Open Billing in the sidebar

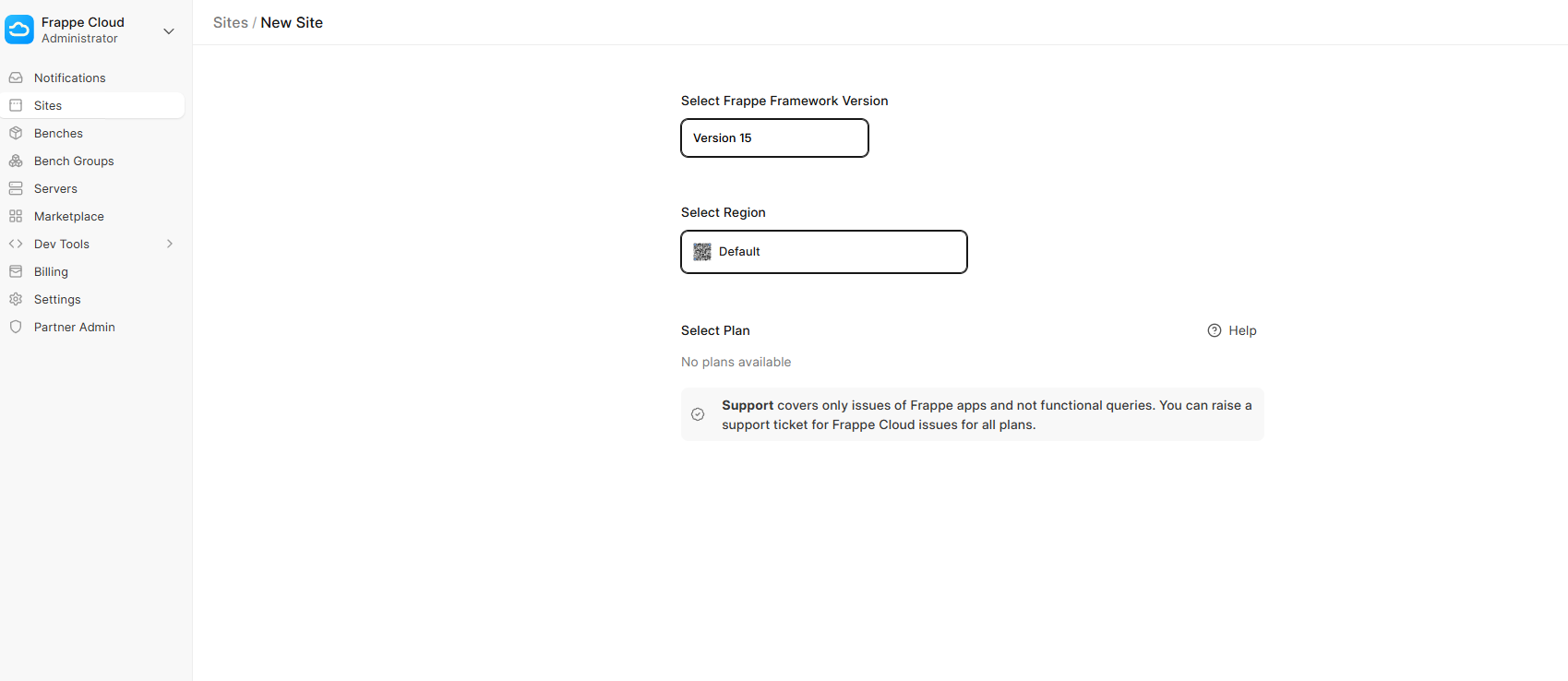click(x=92, y=271)
